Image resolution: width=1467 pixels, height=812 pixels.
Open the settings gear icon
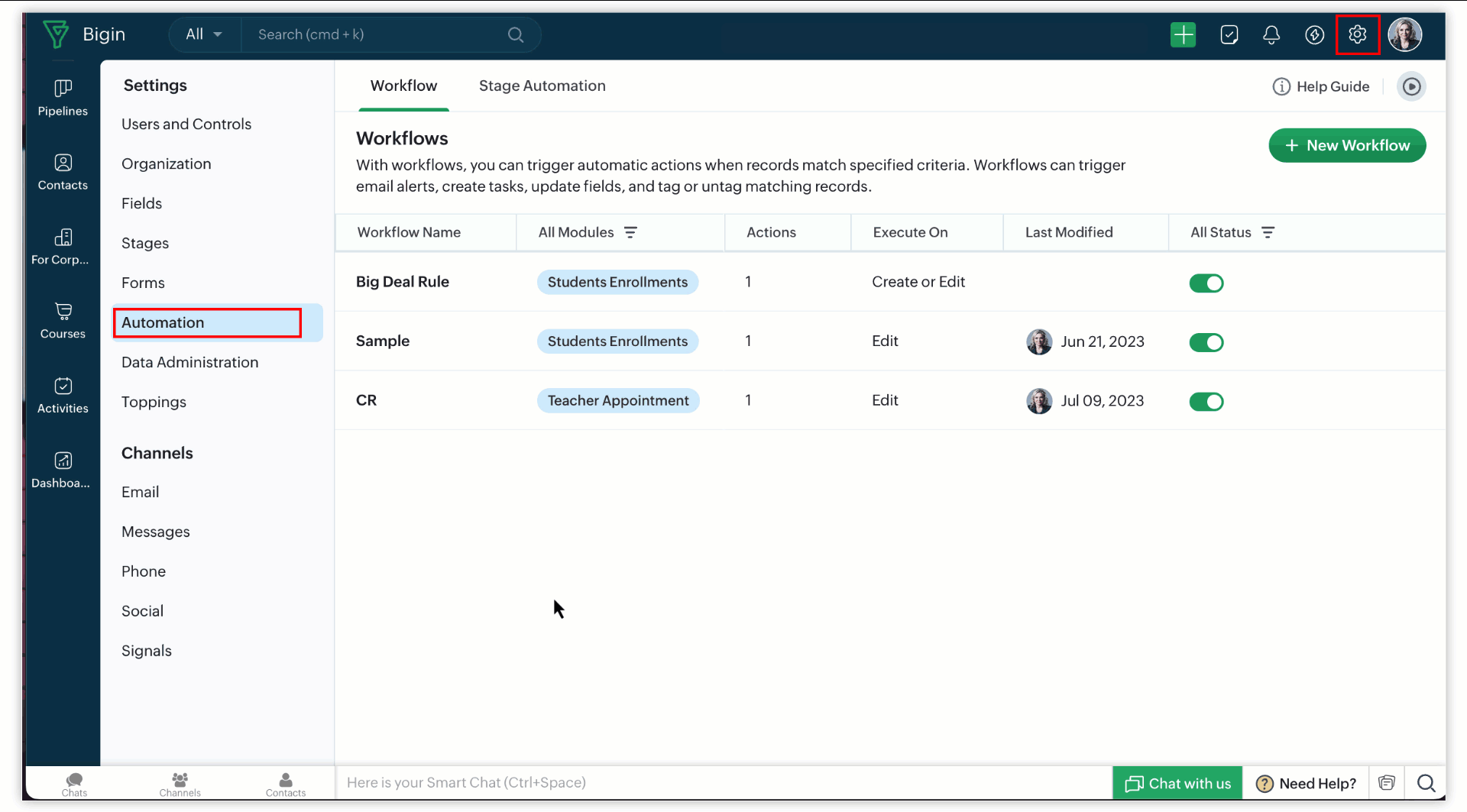[x=1357, y=34]
